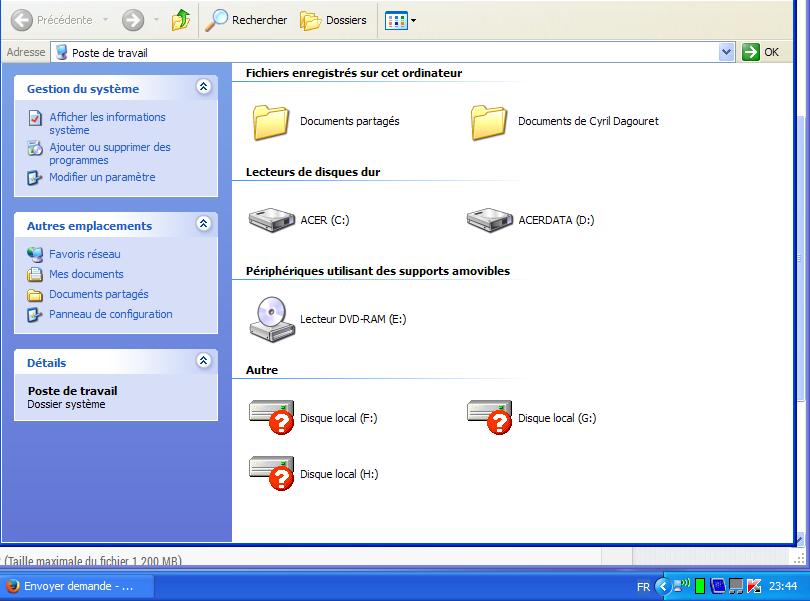Image resolution: width=810 pixels, height=601 pixels.
Task: Select the ACERDATA (D:) drive icon
Action: click(490, 220)
